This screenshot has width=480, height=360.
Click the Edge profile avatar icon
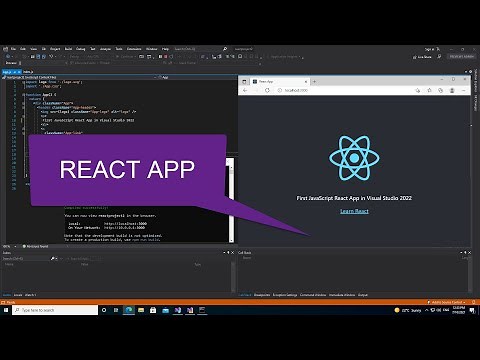click(452, 90)
